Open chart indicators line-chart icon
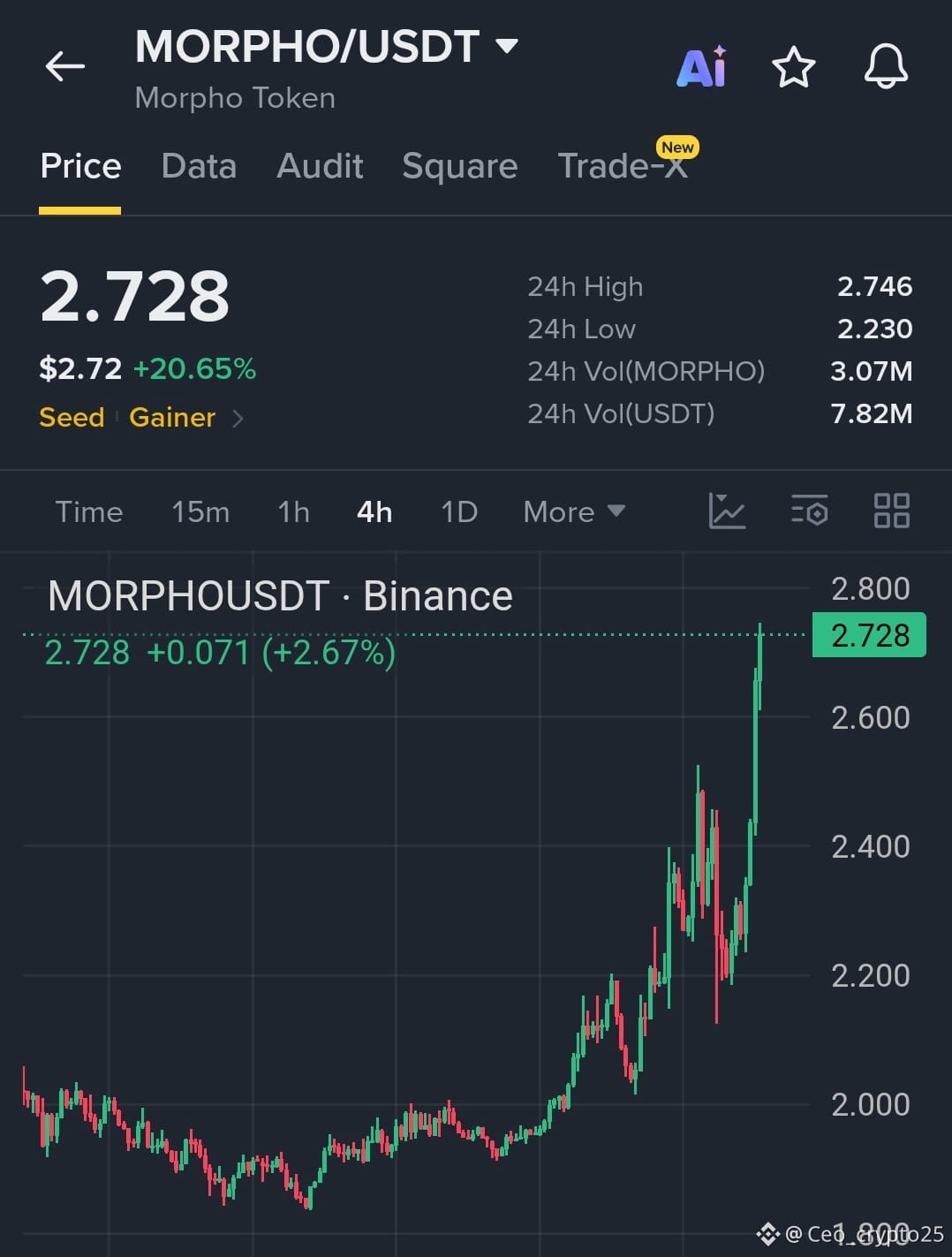The width and height of the screenshot is (952, 1257). point(727,511)
